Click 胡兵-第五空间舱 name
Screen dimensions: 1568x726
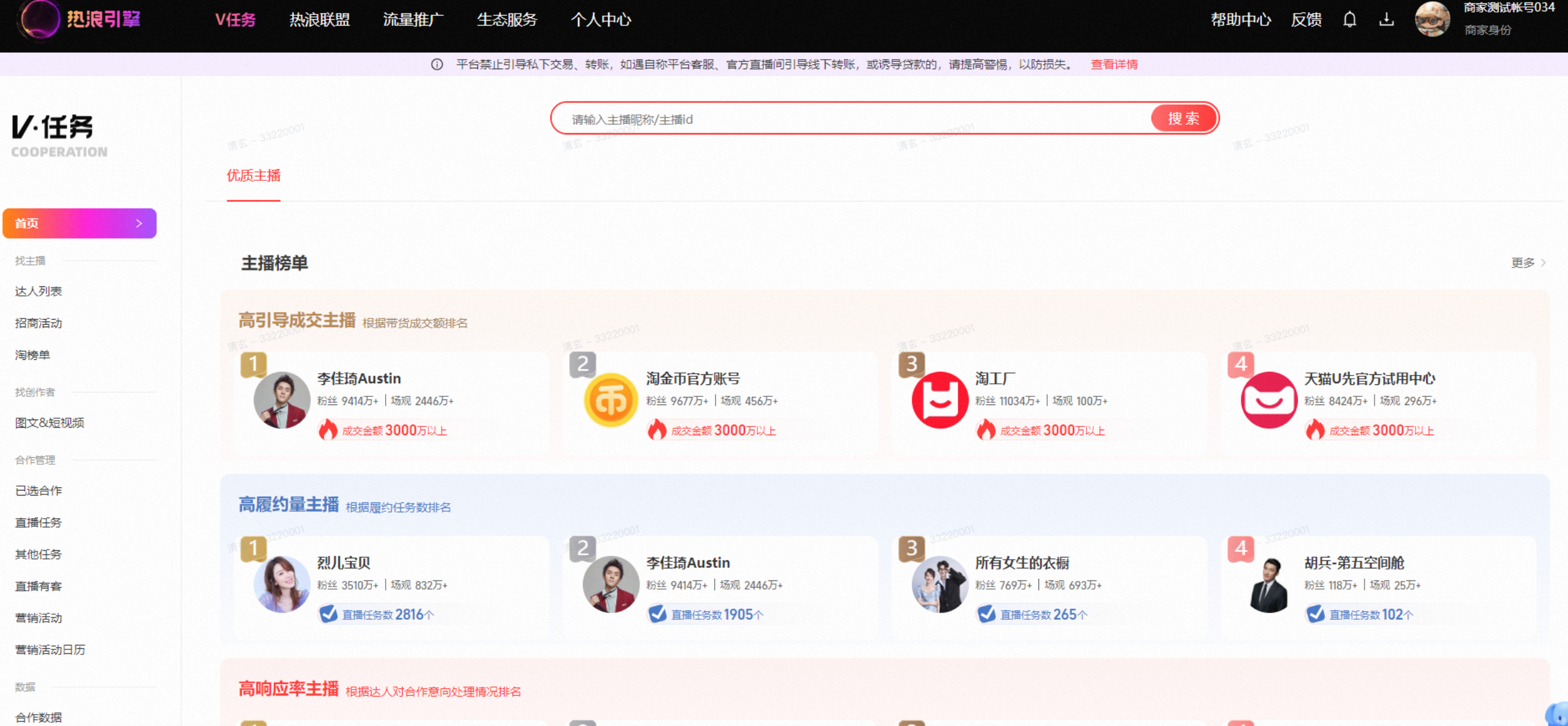pyautogui.click(x=1354, y=563)
